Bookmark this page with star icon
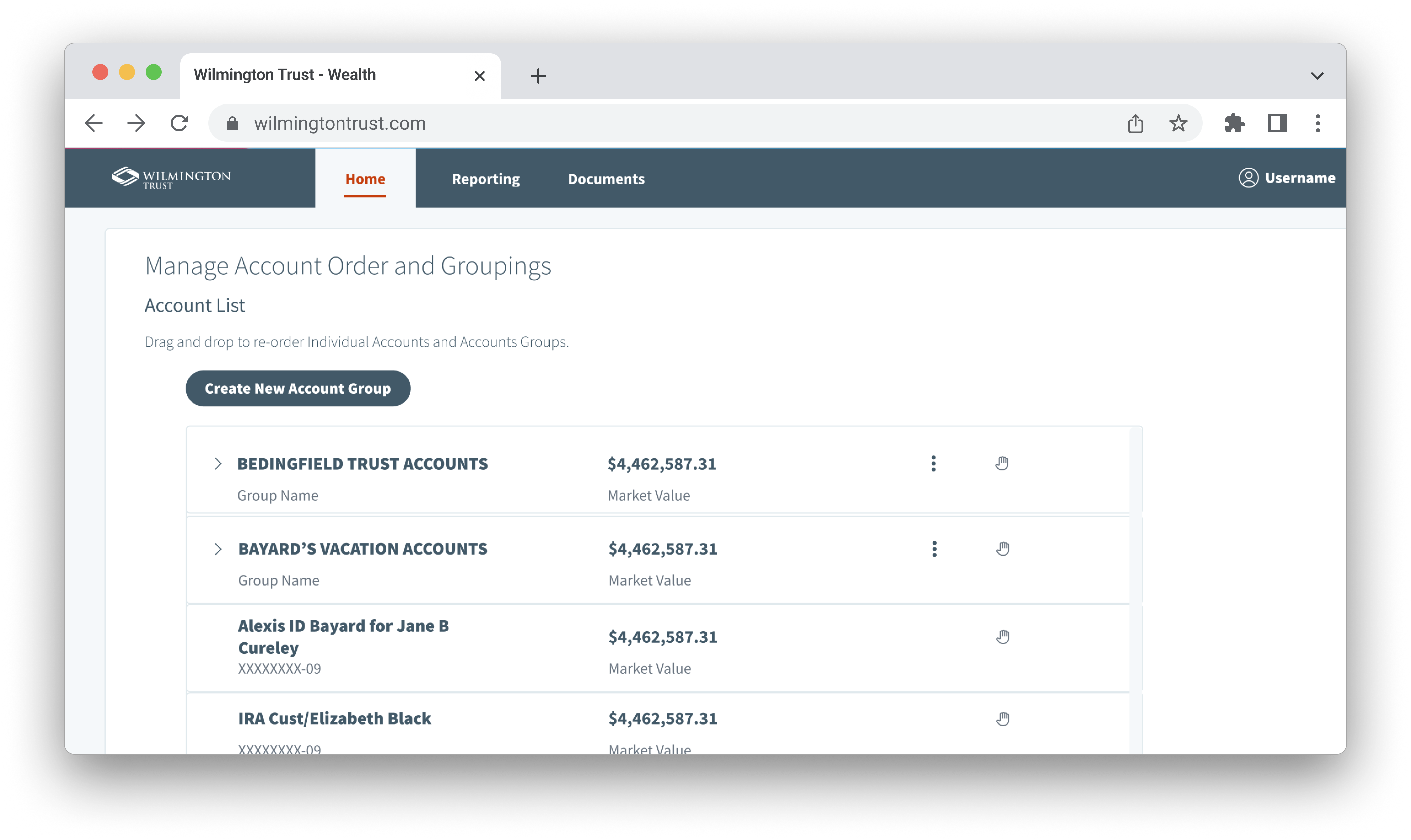Screen dimensions: 1411x840 coord(1178,123)
